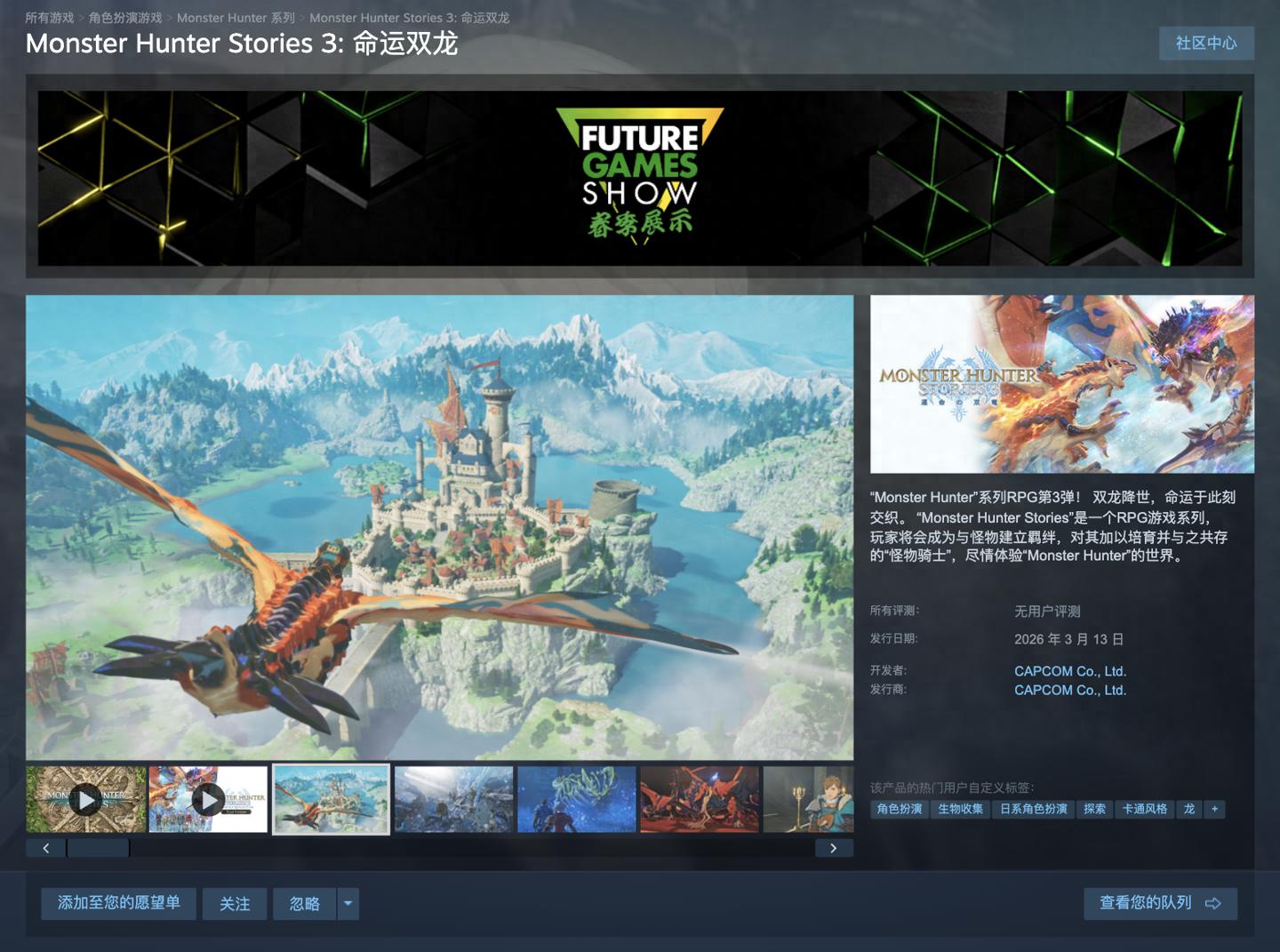The image size is (1280, 952).
Task: Advance the screenshot carousel with right arrow
Action: [834, 848]
